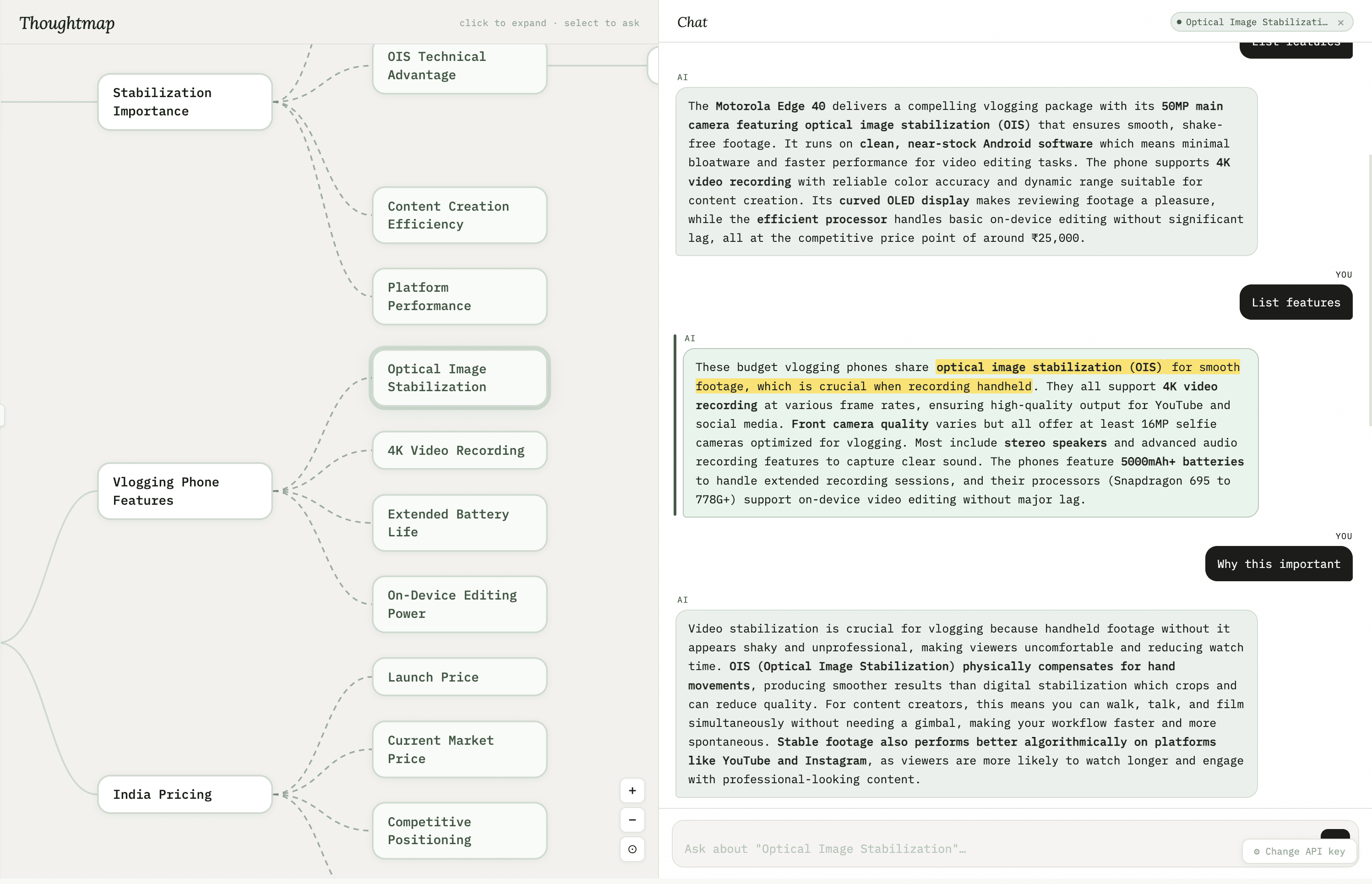The height and width of the screenshot is (884, 1372).
Task: Open the Platform Performance node
Action: (x=459, y=296)
